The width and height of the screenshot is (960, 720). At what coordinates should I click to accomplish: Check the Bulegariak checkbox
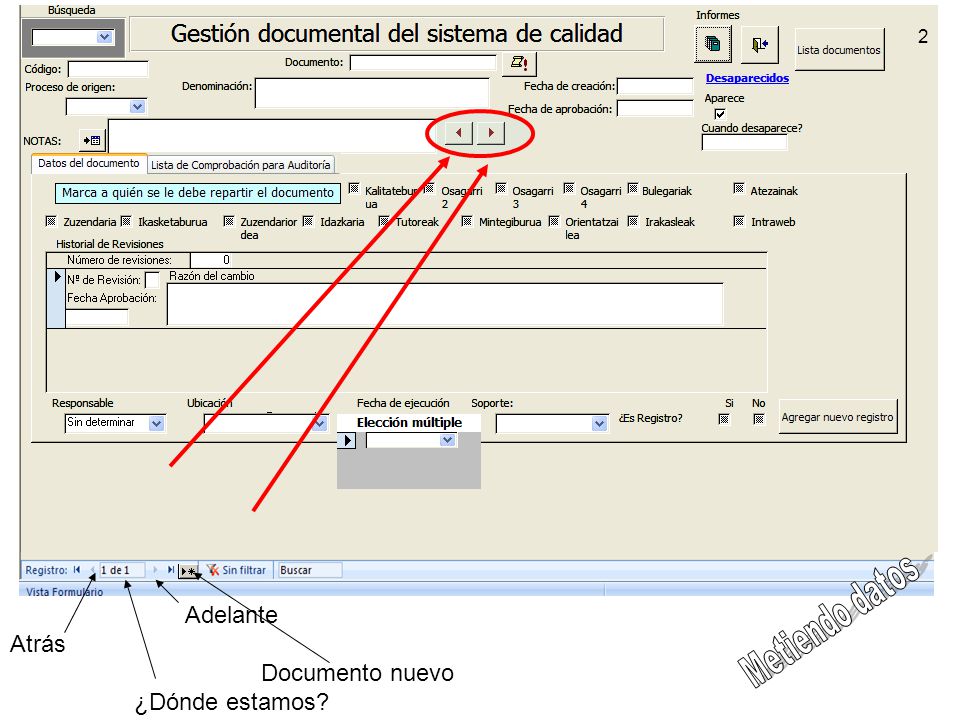[x=632, y=188]
